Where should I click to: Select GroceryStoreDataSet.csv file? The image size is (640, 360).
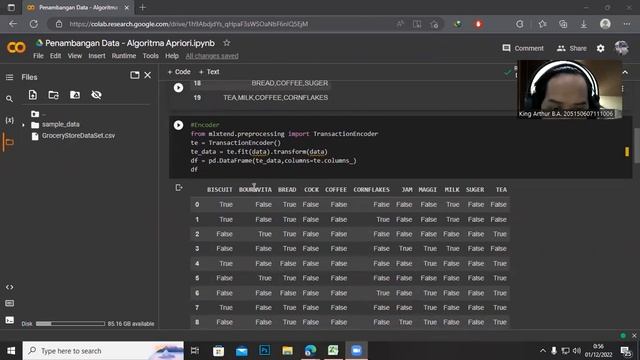coord(78,136)
